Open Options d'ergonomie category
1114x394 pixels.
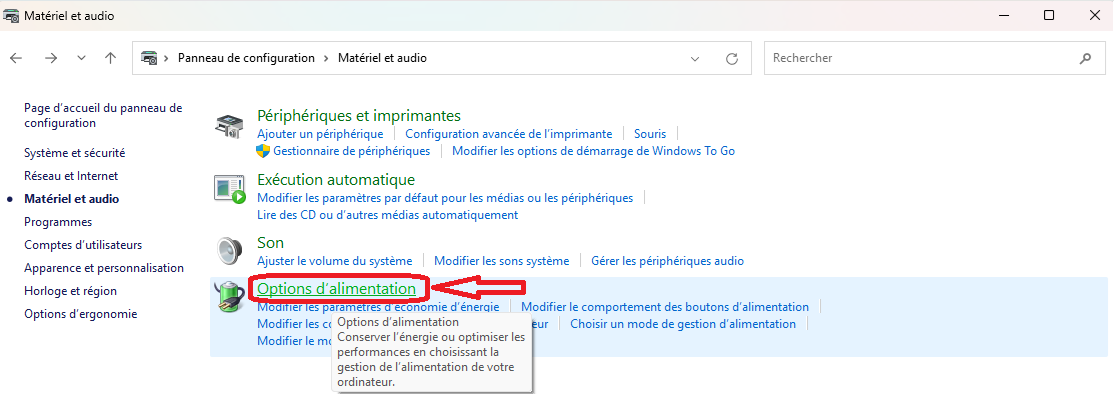click(80, 314)
